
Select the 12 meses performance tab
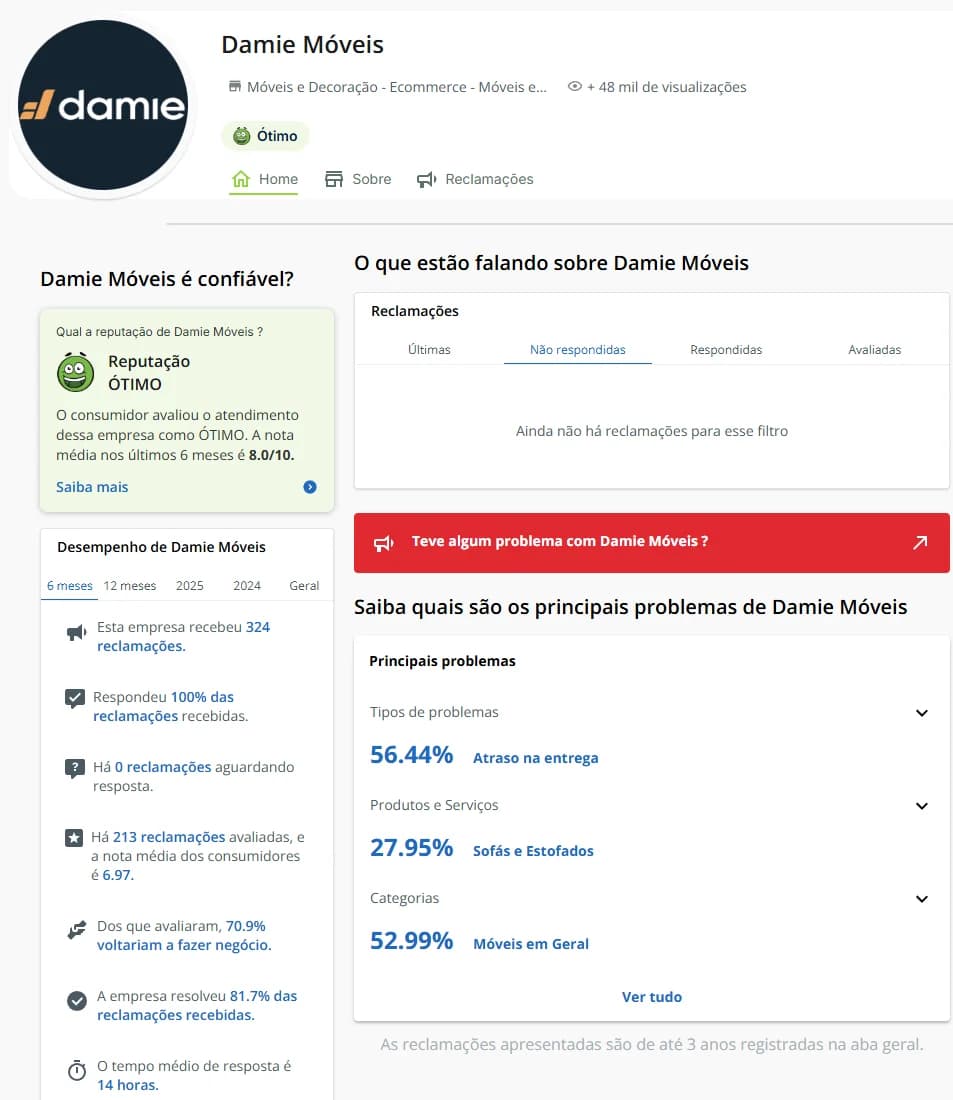click(x=130, y=586)
